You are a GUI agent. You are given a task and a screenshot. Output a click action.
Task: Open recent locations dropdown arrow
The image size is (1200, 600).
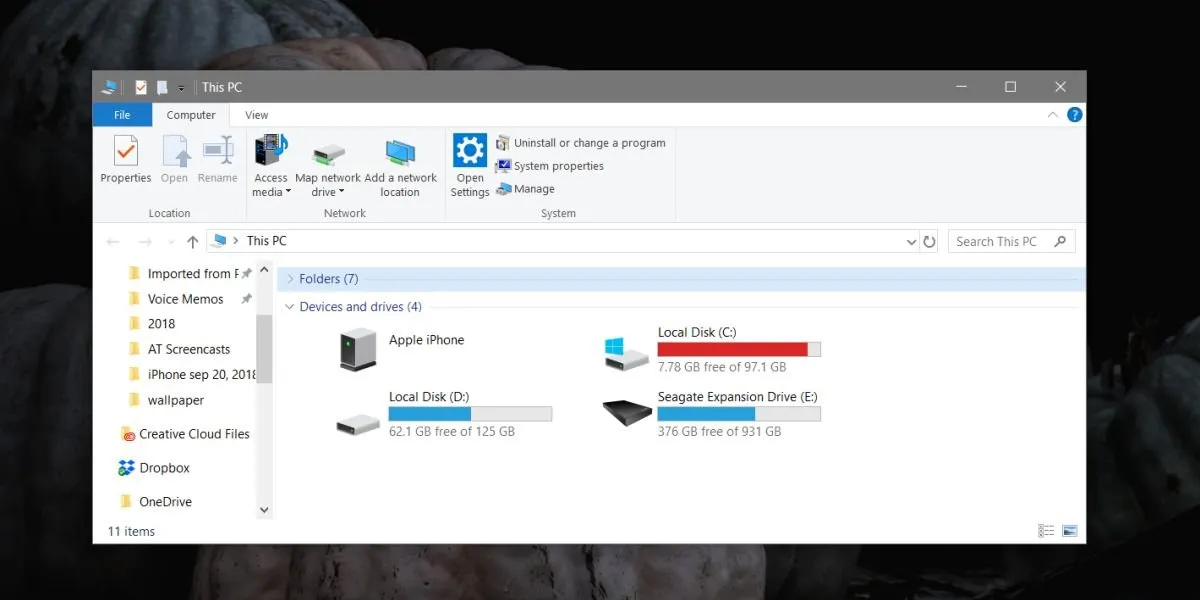(170, 242)
